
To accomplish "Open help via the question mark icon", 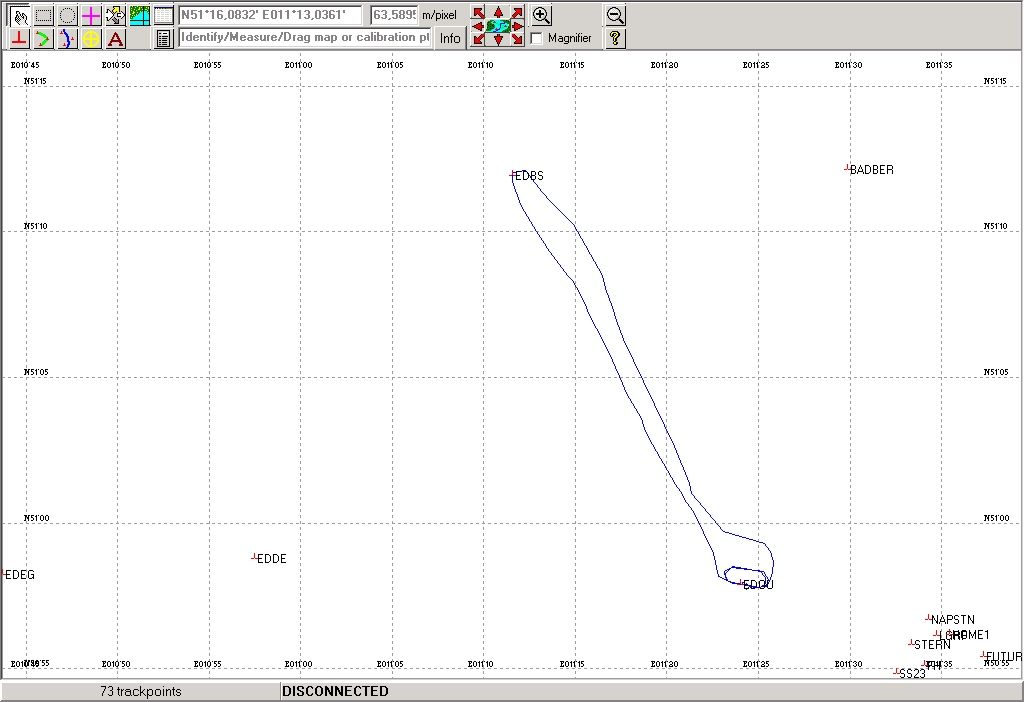I will tap(616, 38).
